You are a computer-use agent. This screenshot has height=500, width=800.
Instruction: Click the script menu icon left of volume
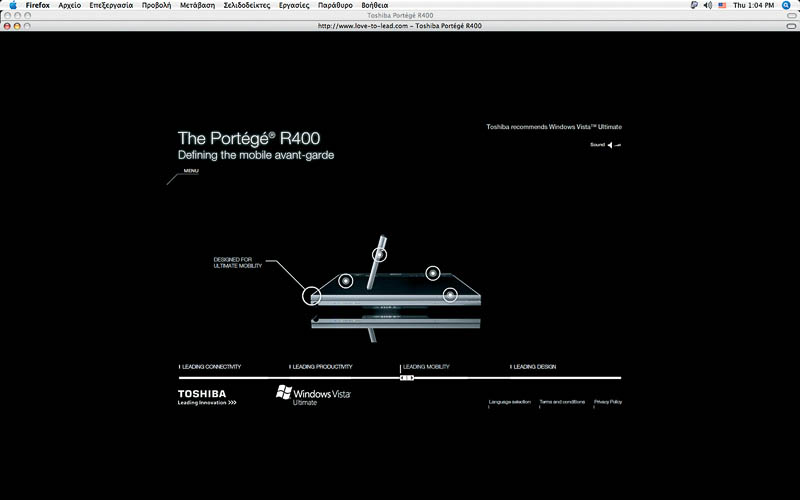point(694,5)
